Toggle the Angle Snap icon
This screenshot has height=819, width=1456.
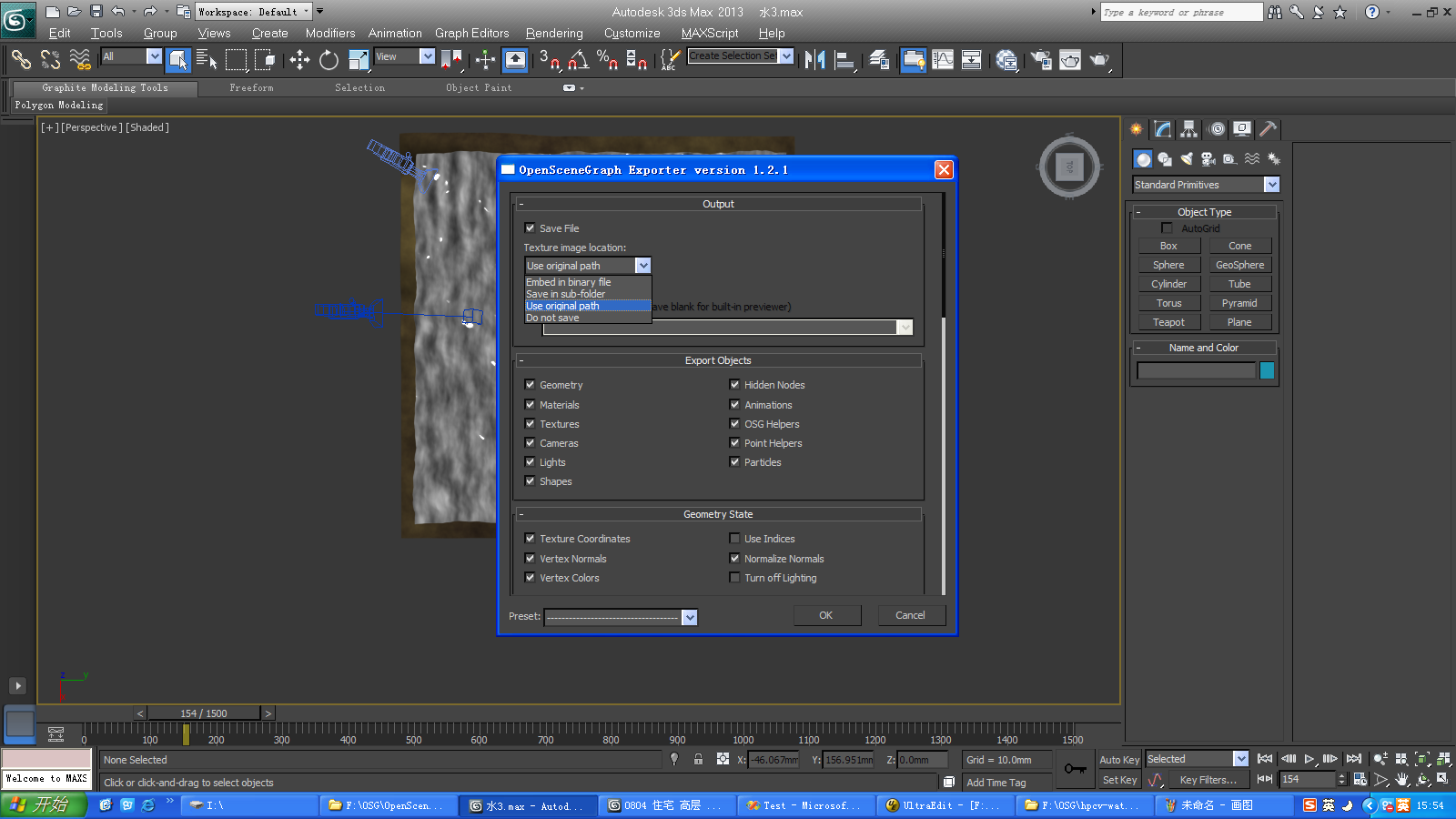pos(578,60)
